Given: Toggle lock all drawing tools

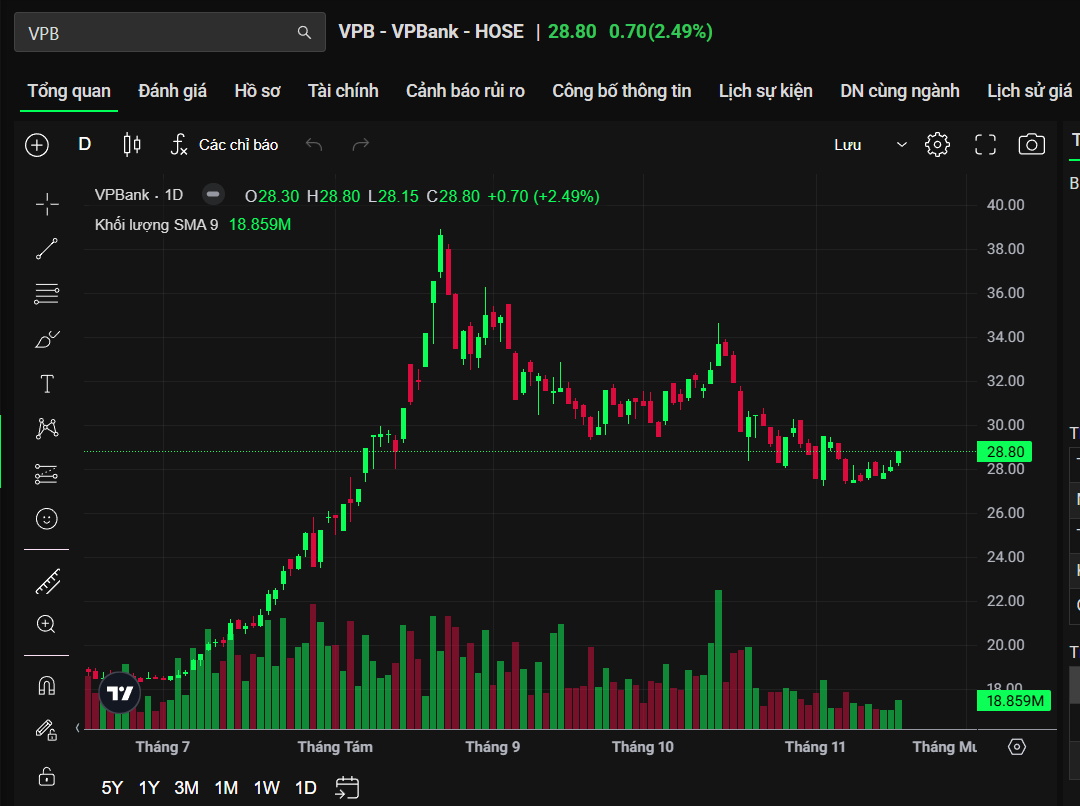Looking at the screenshot, I should (47, 775).
